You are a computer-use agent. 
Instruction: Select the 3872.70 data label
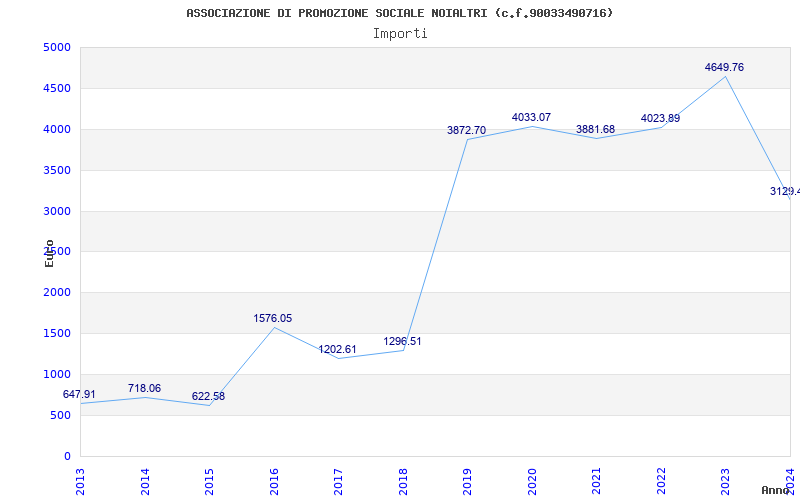click(x=466, y=130)
